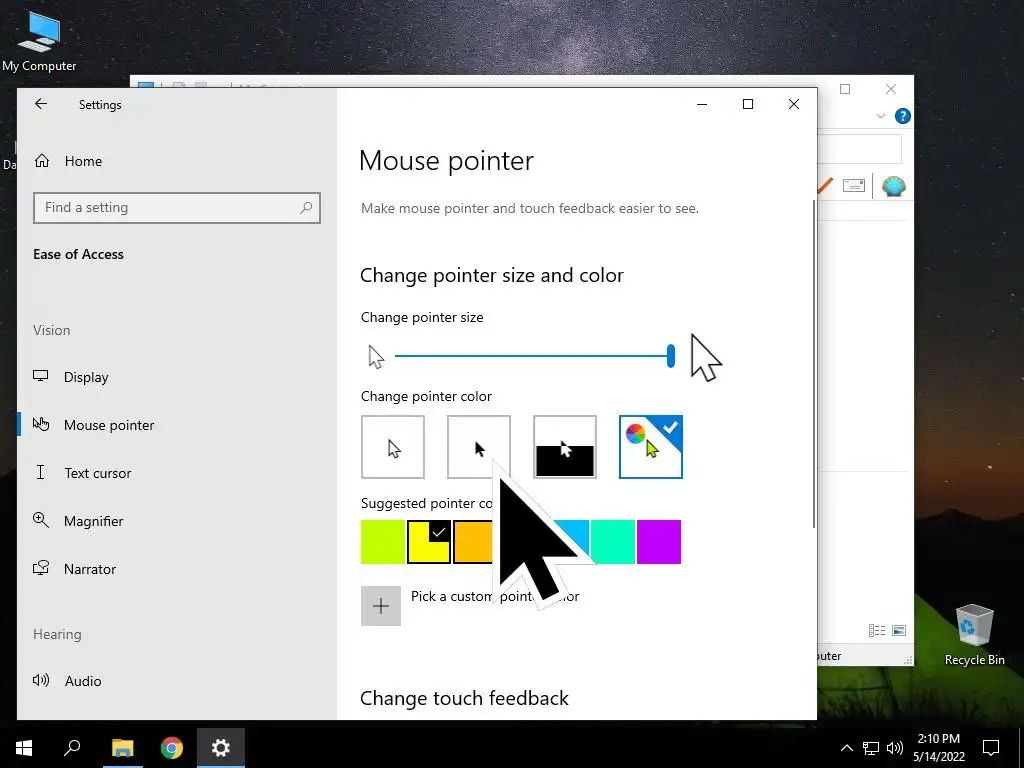
Task: Open My Computer desktop icon
Action: 39,41
